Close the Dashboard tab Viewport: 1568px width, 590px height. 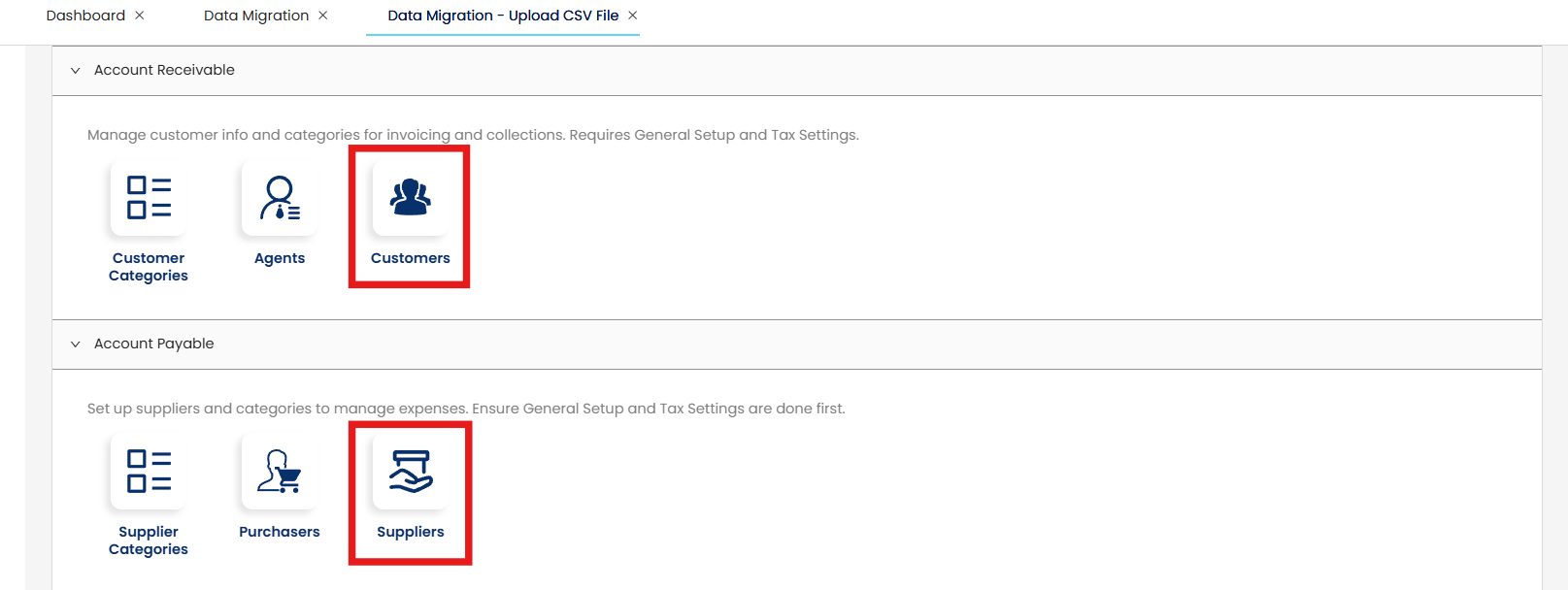point(140,16)
